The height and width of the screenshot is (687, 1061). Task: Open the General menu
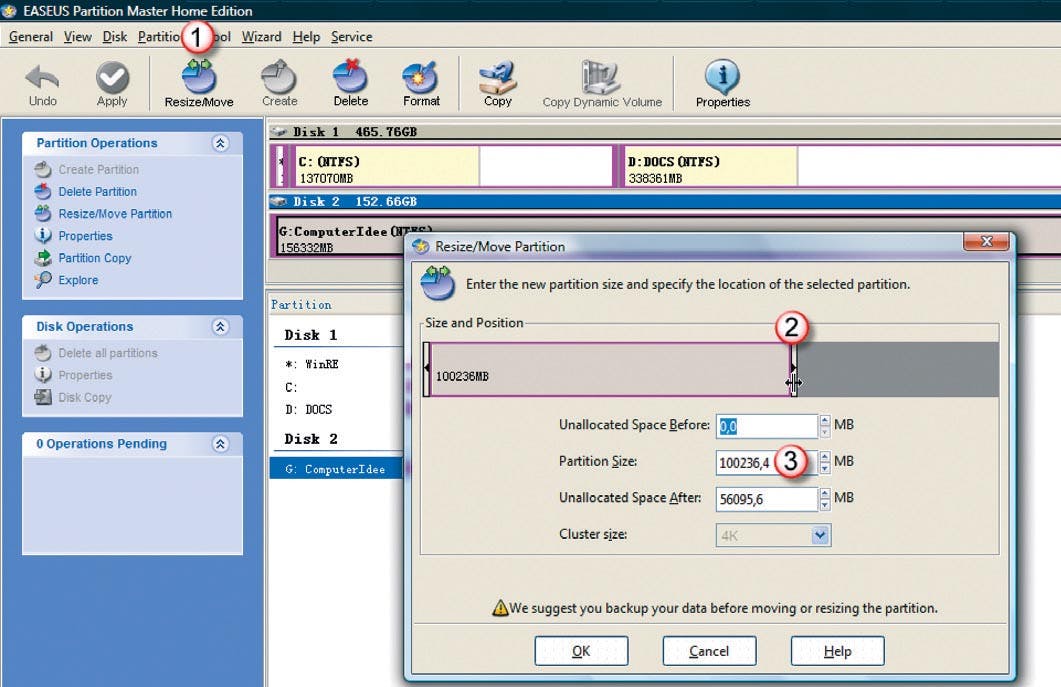30,37
